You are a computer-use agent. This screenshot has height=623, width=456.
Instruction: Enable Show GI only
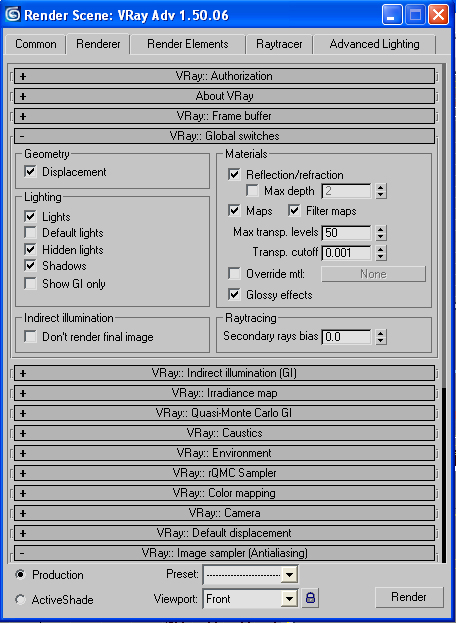tap(30, 284)
